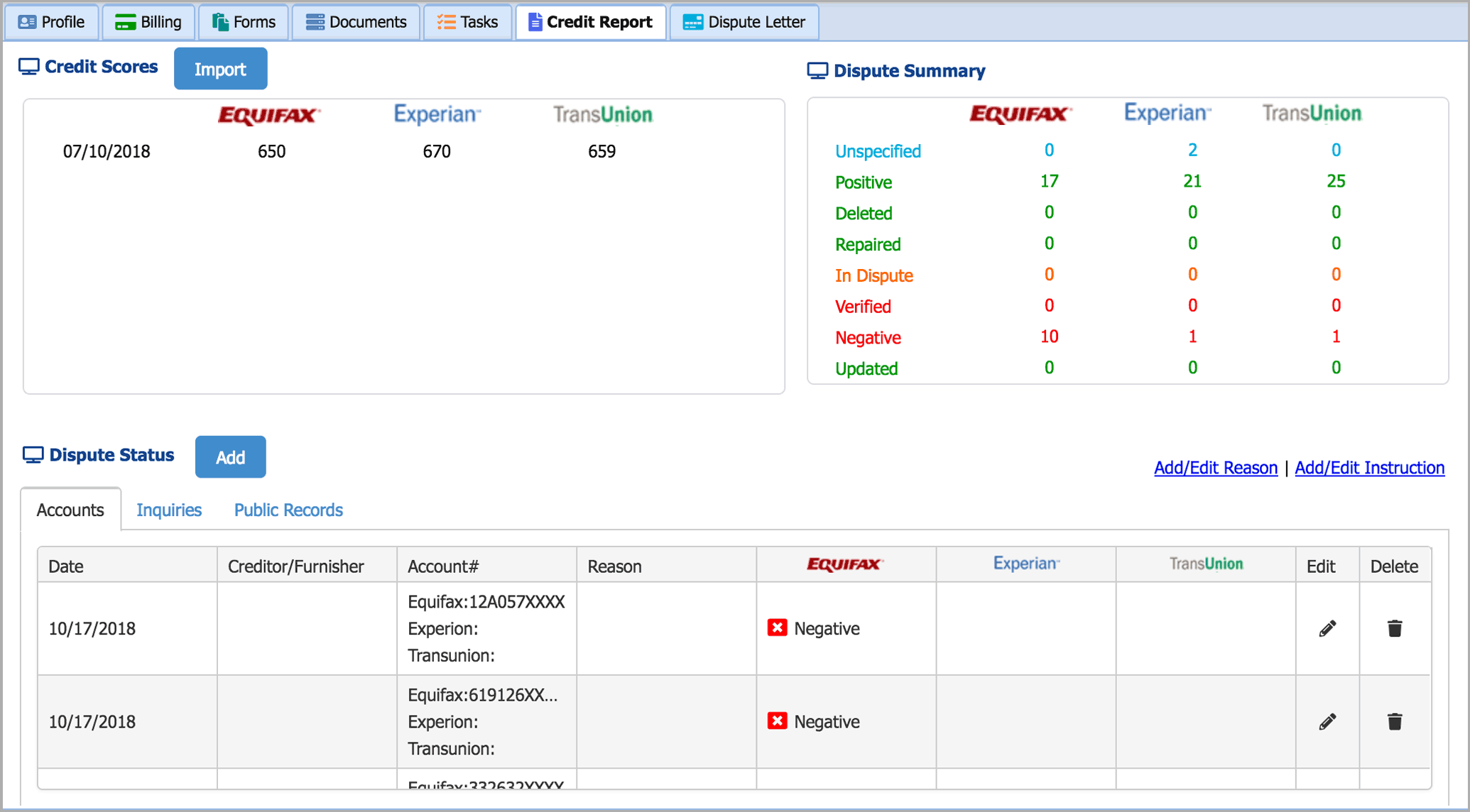Image resolution: width=1470 pixels, height=812 pixels.
Task: Click the Forms icon in navigation
Action: click(x=220, y=21)
